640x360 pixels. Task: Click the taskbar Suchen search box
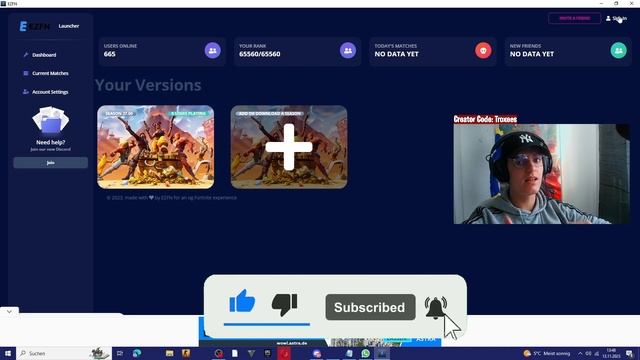point(64,353)
